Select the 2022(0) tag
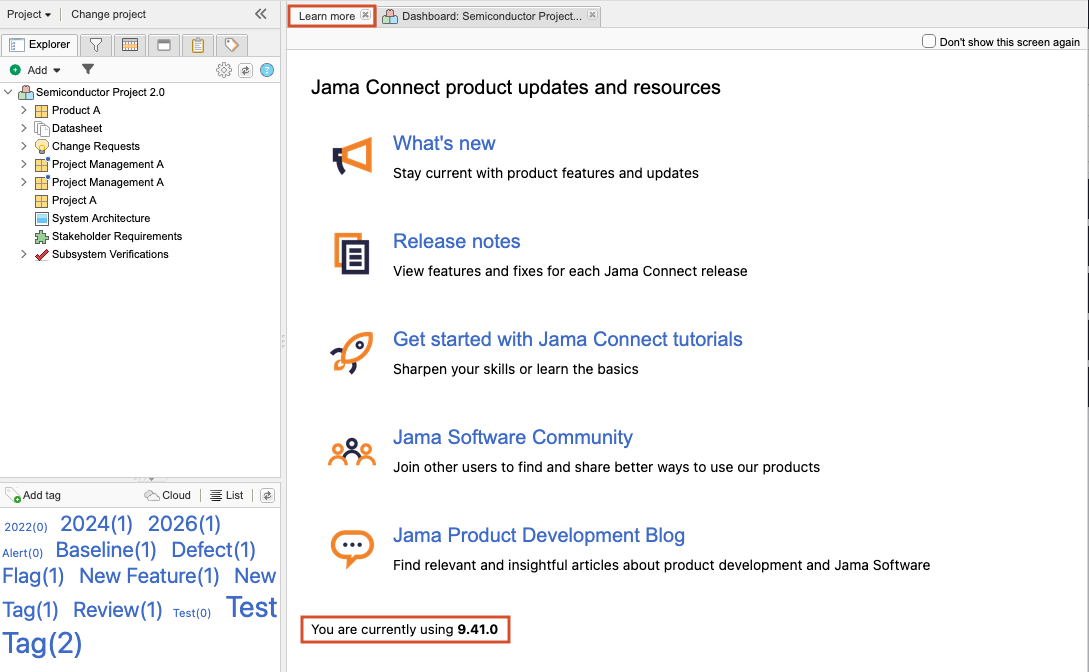Image resolution: width=1089 pixels, height=672 pixels. (26, 527)
